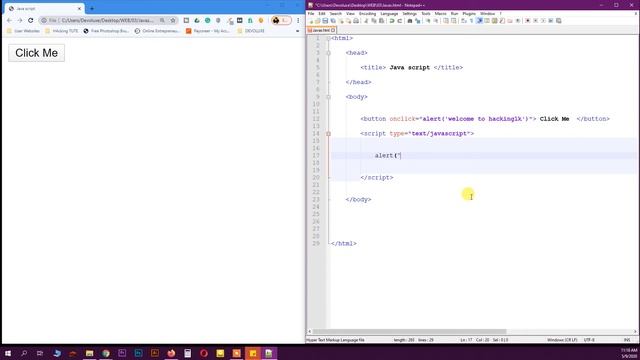The width and height of the screenshot is (640, 360).
Task: Expand the hidden bookmarks overflow arrow
Action: [297, 31]
